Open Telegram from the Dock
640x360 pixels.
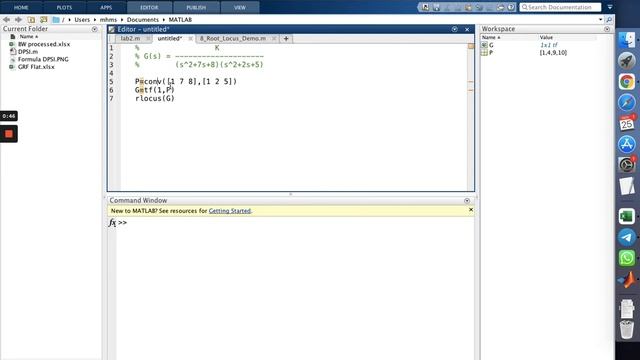point(627,237)
